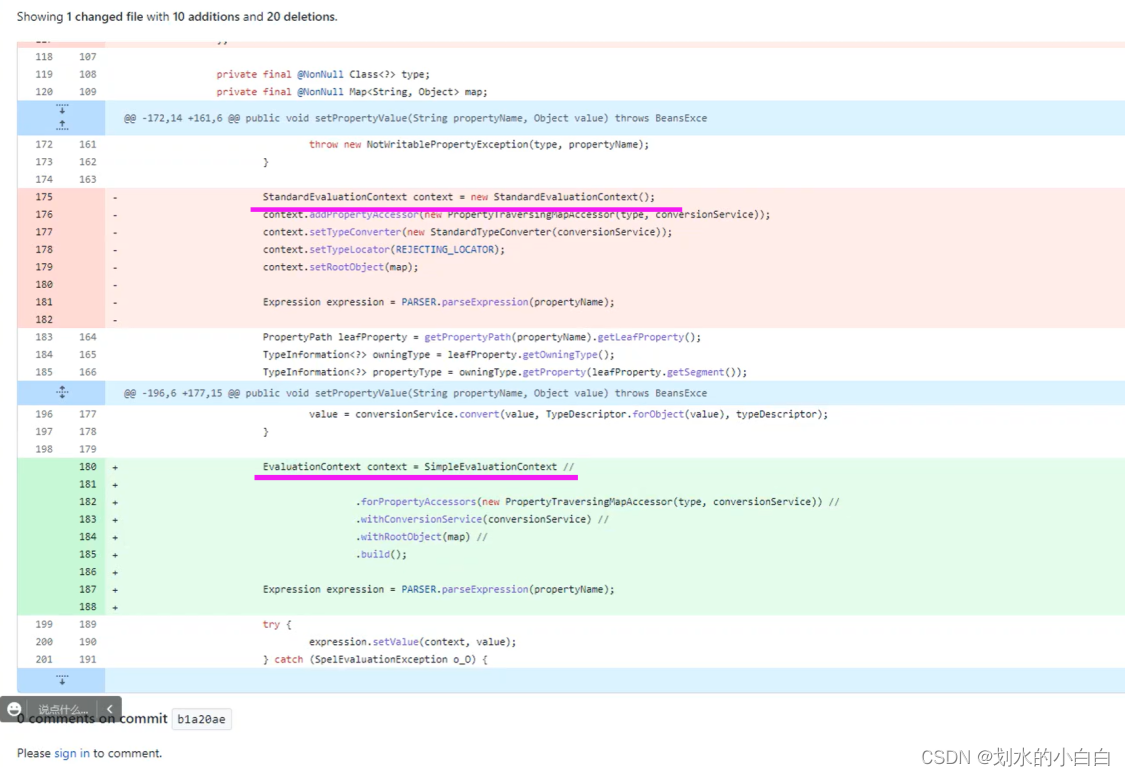Image resolution: width=1125 pixels, height=776 pixels.
Task: Click new line number 164
Action: [88, 337]
